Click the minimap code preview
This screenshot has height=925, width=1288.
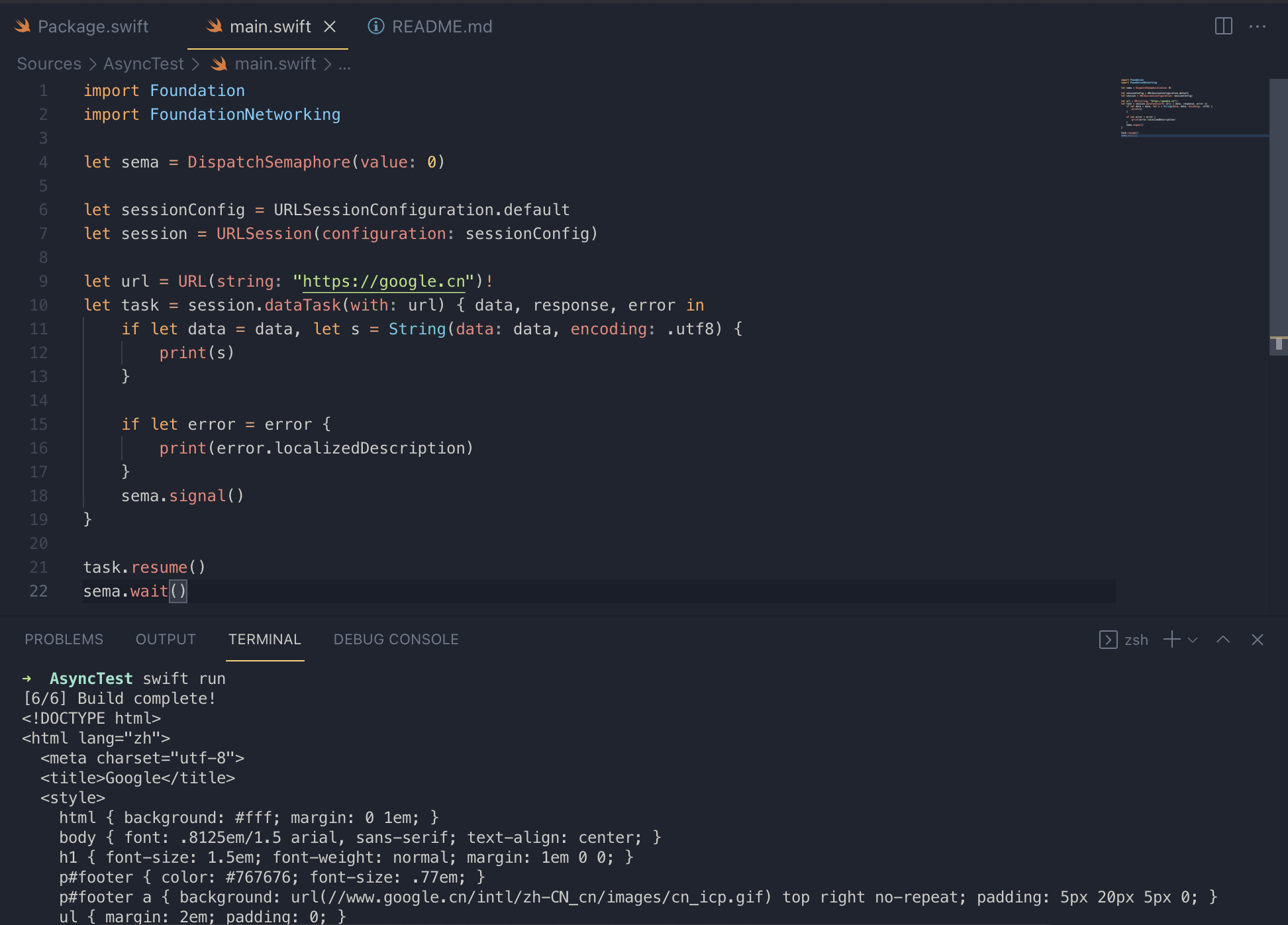click(1165, 107)
